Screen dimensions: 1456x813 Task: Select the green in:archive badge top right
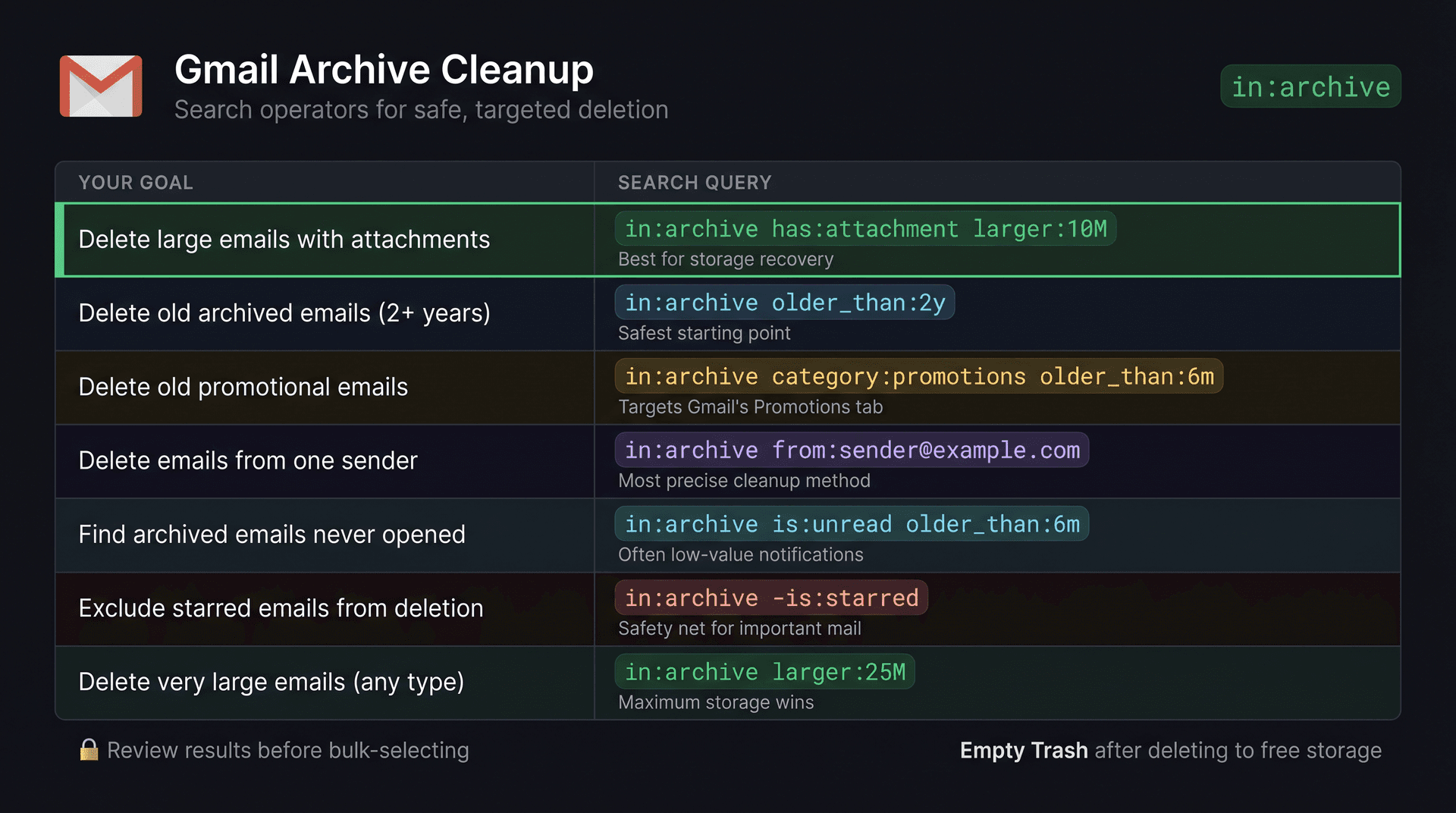1310,86
